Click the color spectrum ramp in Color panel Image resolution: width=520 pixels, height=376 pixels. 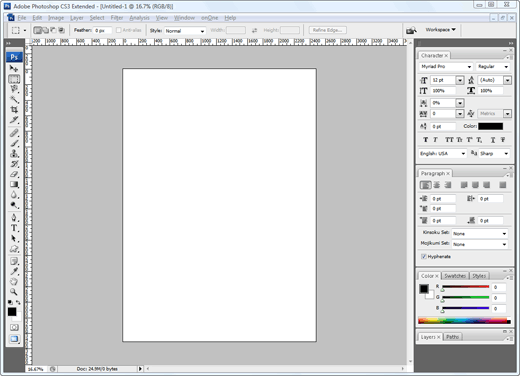click(464, 321)
